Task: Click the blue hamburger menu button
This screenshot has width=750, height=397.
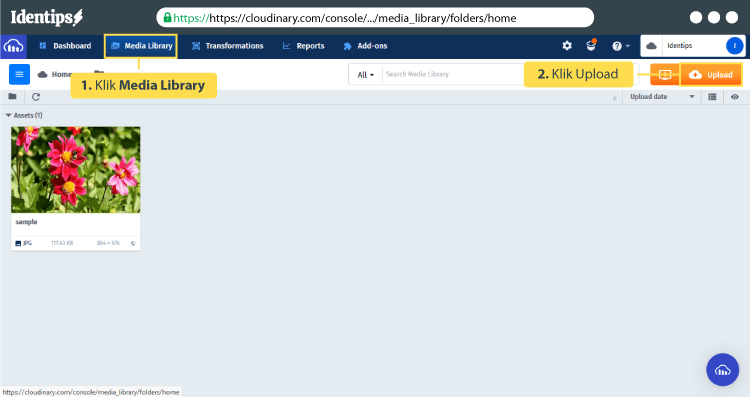Action: coord(20,74)
